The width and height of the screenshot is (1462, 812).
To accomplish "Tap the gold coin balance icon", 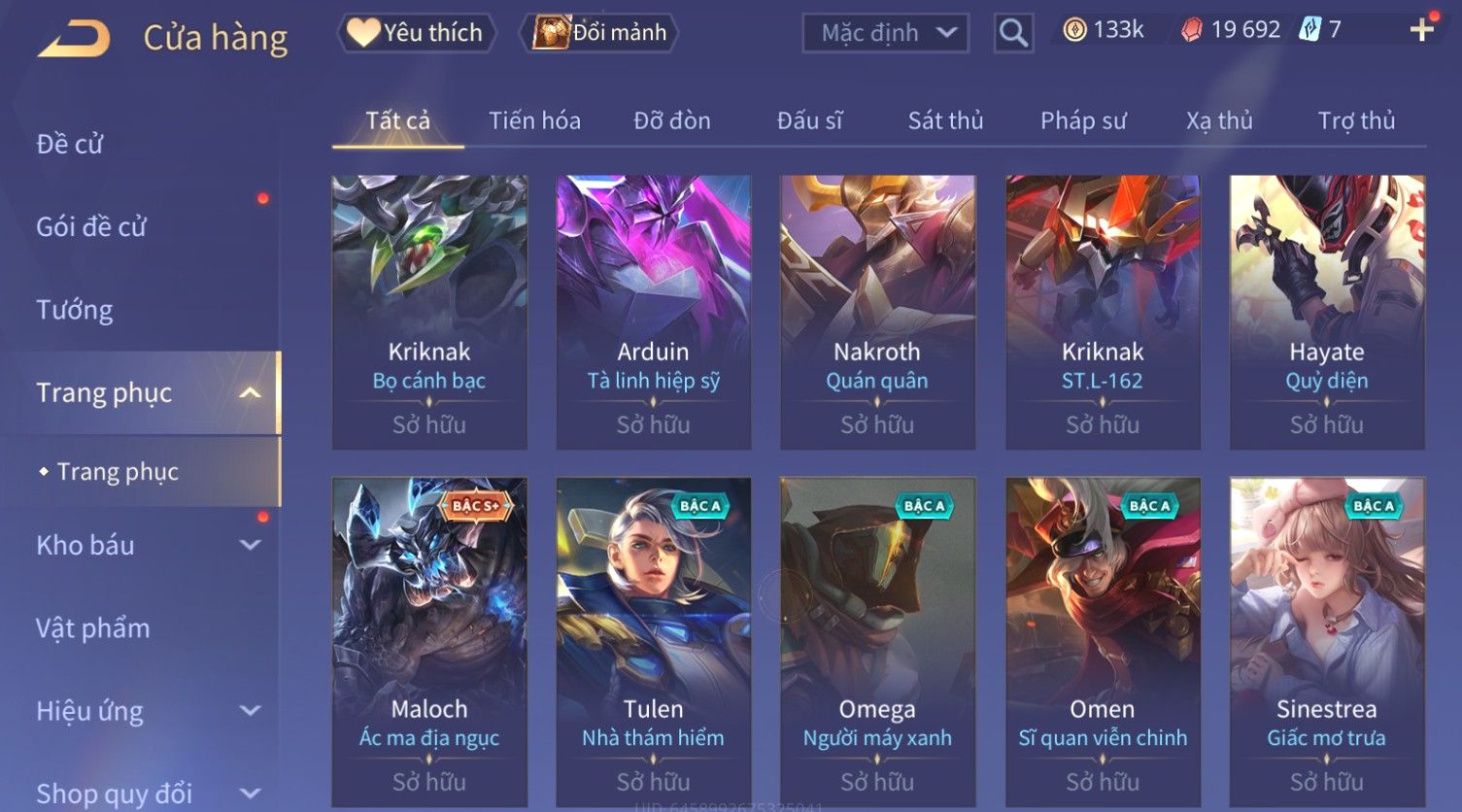I will (x=1074, y=30).
